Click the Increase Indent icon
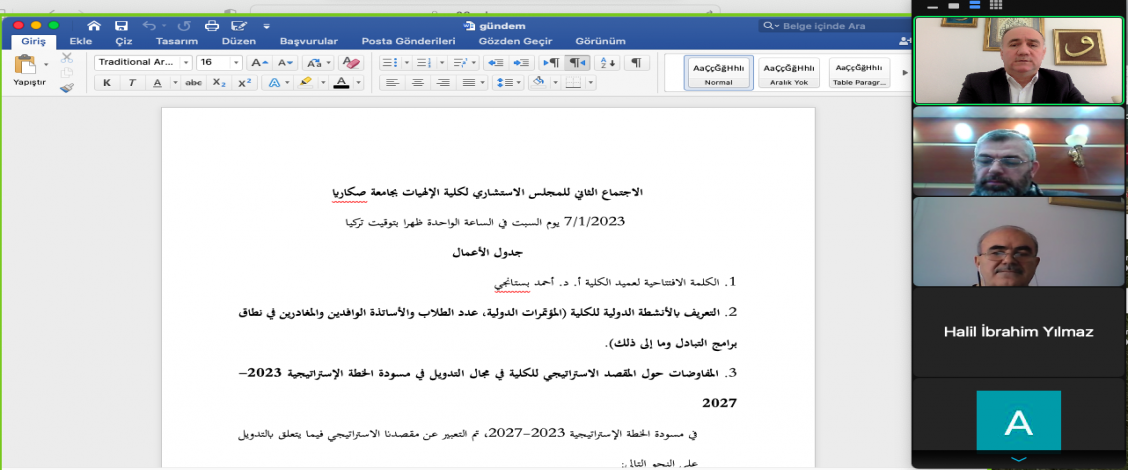 (521, 62)
